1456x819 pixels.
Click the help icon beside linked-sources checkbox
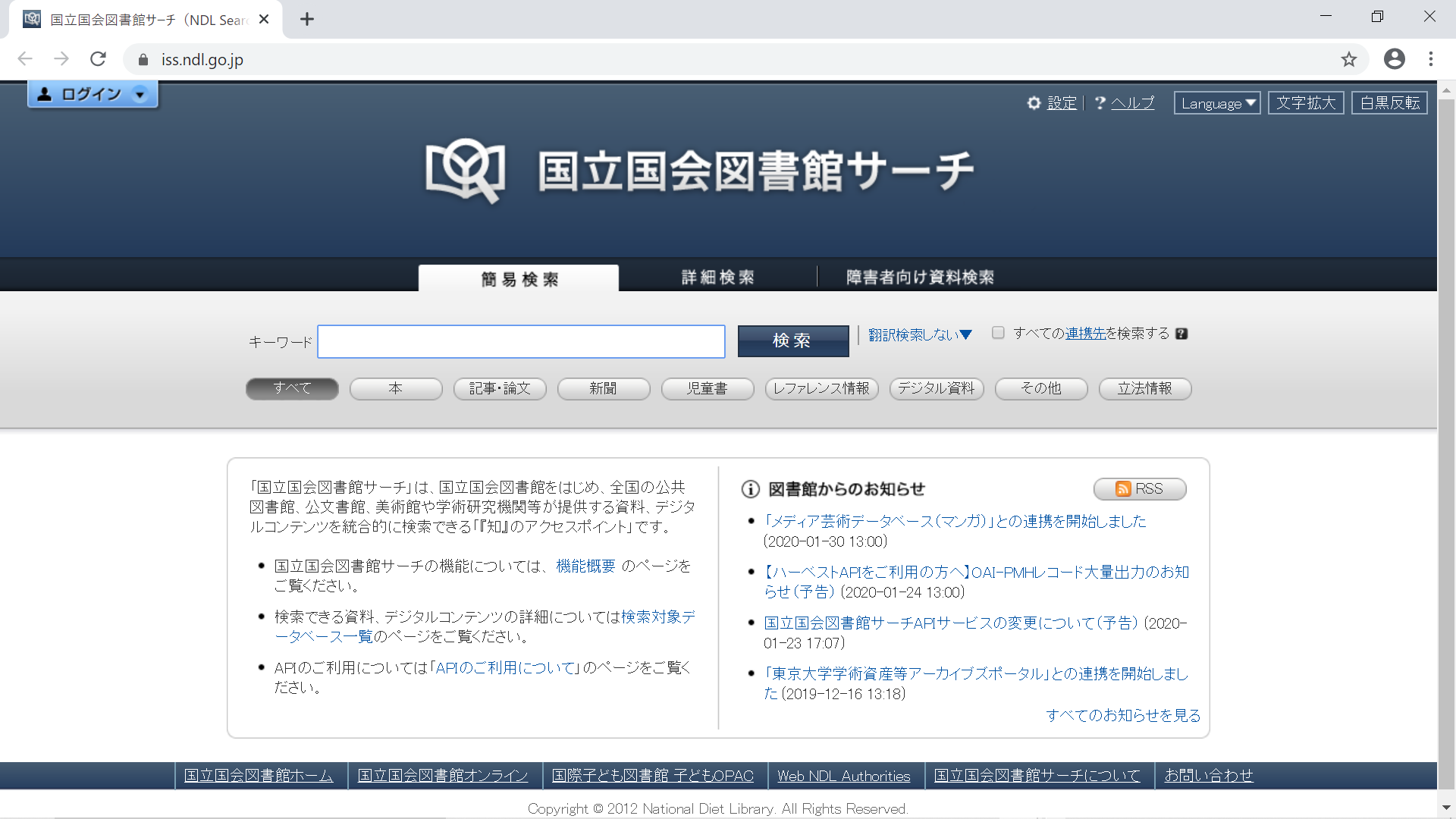[x=1181, y=334]
